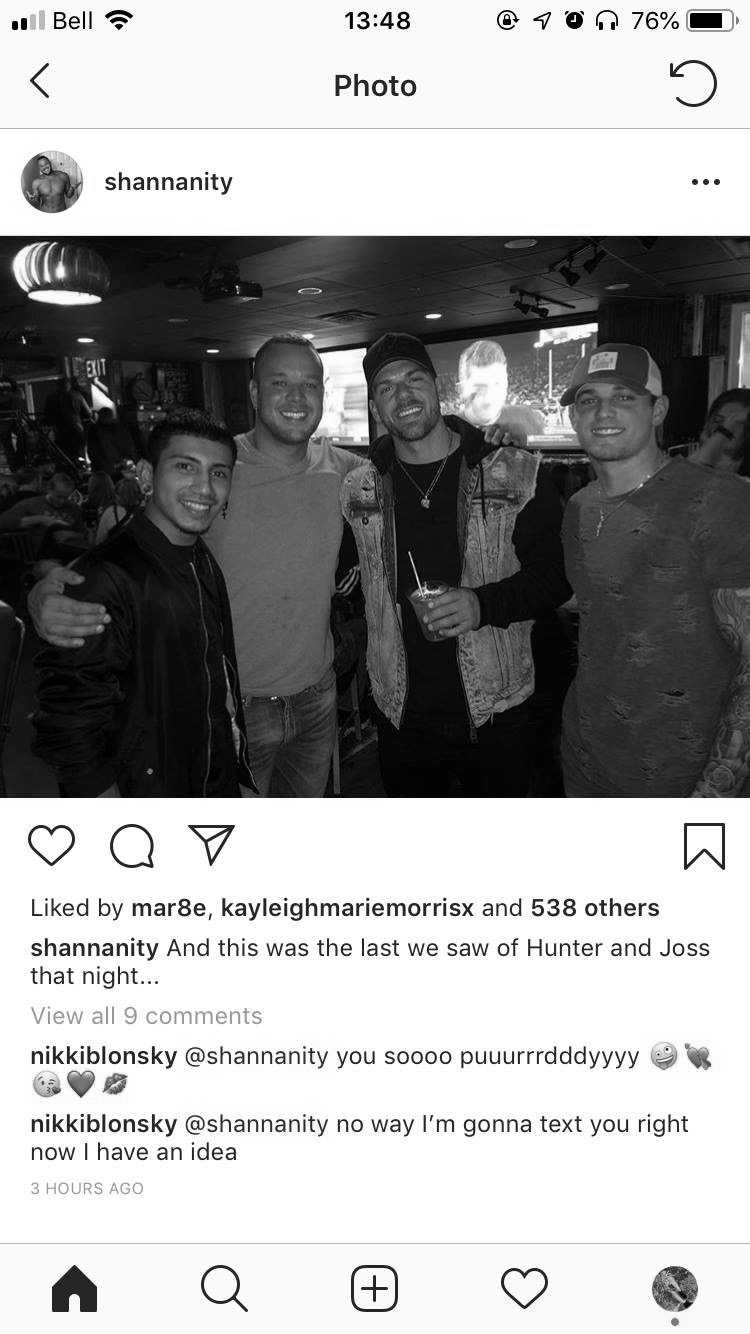Tap the refresh icon in header
This screenshot has width=750, height=1334.
pyautogui.click(x=693, y=84)
